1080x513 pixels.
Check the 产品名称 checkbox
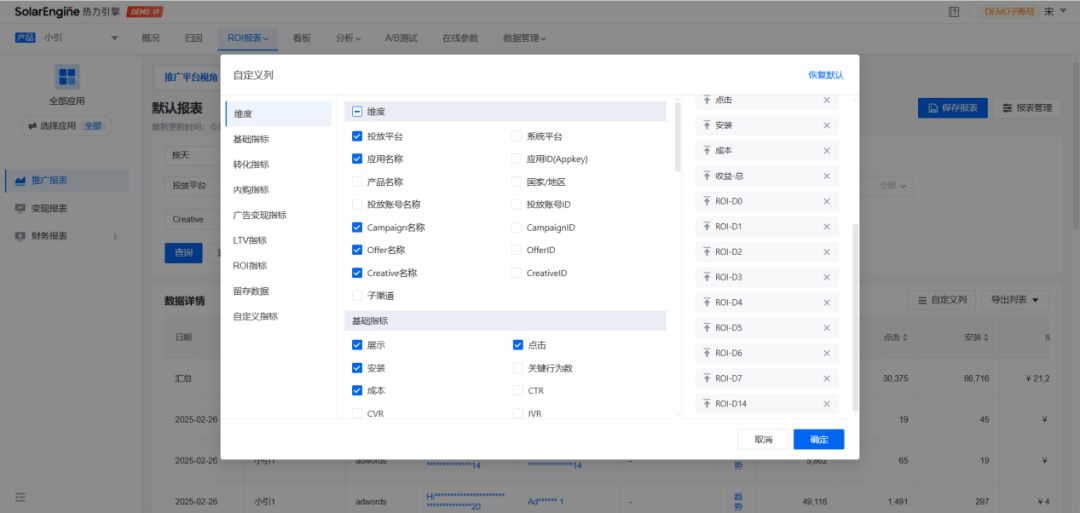(x=357, y=182)
